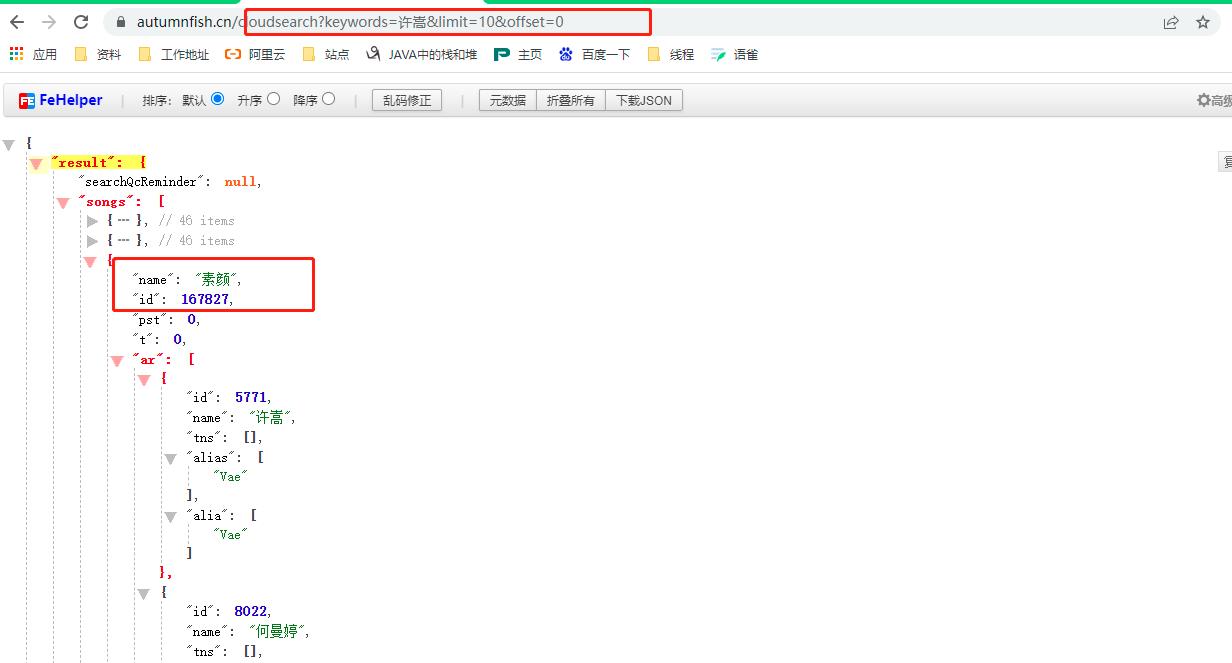This screenshot has height=663, width=1232.
Task: Reload the current page
Action: click(82, 22)
